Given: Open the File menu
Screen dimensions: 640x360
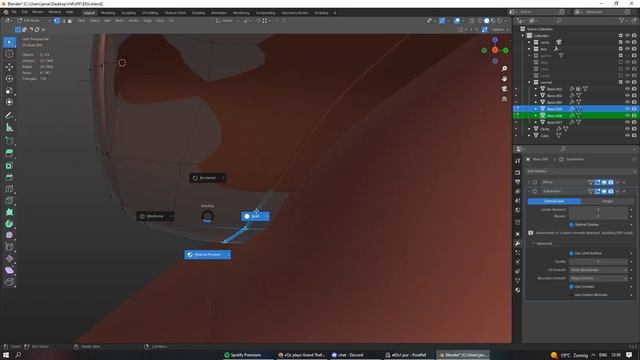Looking at the screenshot, I should click(14, 12).
